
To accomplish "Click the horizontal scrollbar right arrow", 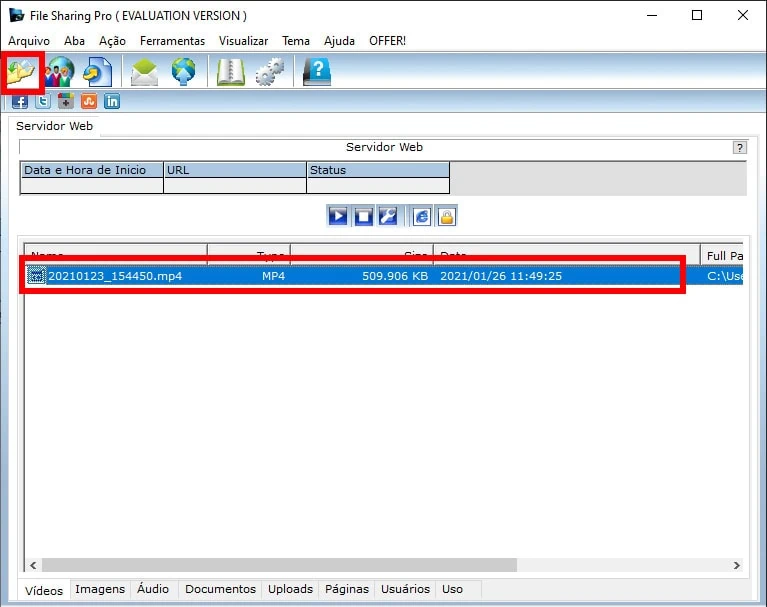I will tap(737, 565).
